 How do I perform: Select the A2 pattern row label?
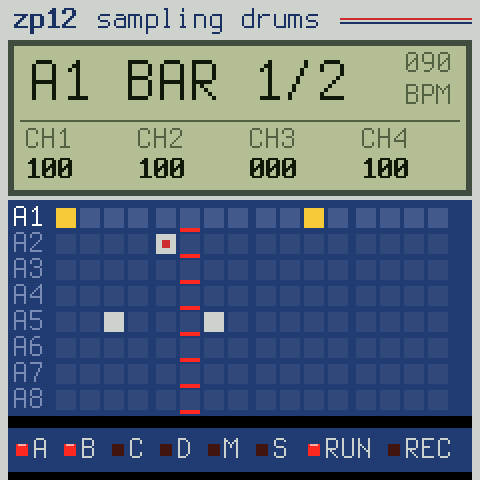click(28, 243)
